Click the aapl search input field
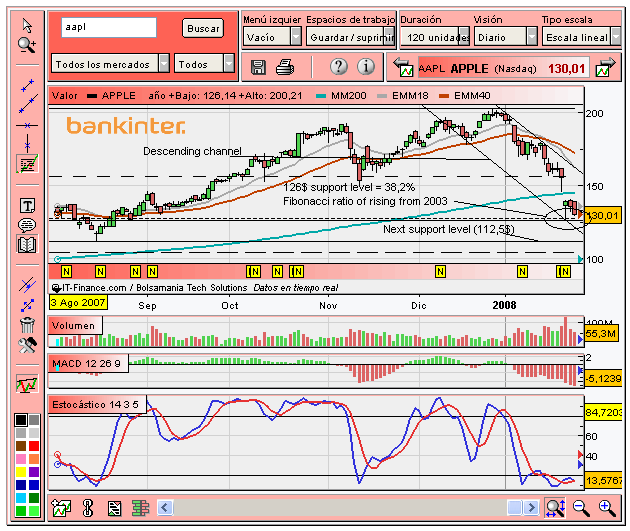Screen dimensions: 630x531 tap(109, 27)
